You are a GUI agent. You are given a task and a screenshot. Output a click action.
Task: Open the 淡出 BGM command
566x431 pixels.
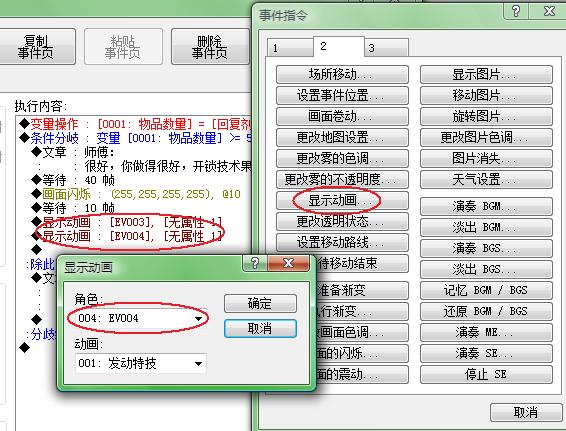pyautogui.click(x=486, y=227)
